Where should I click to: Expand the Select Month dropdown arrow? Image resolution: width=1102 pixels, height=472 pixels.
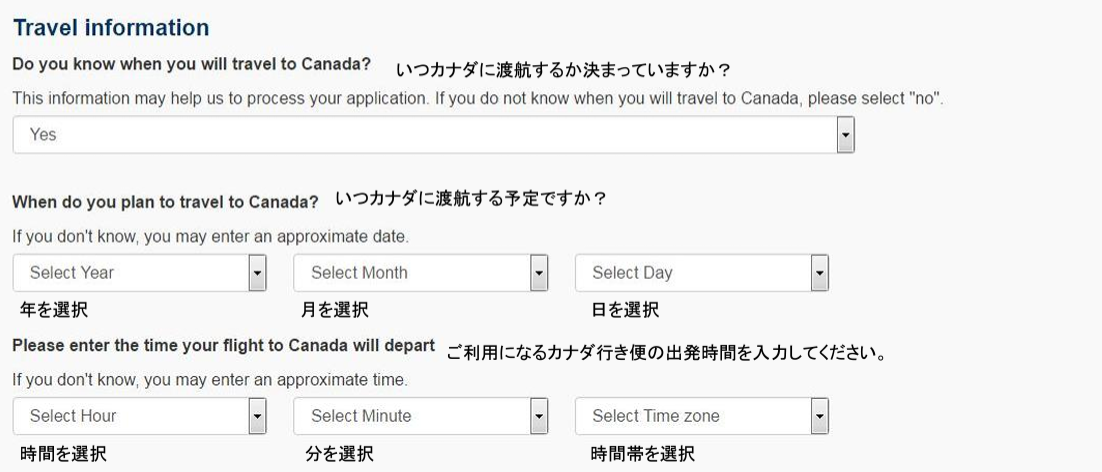[539, 272]
